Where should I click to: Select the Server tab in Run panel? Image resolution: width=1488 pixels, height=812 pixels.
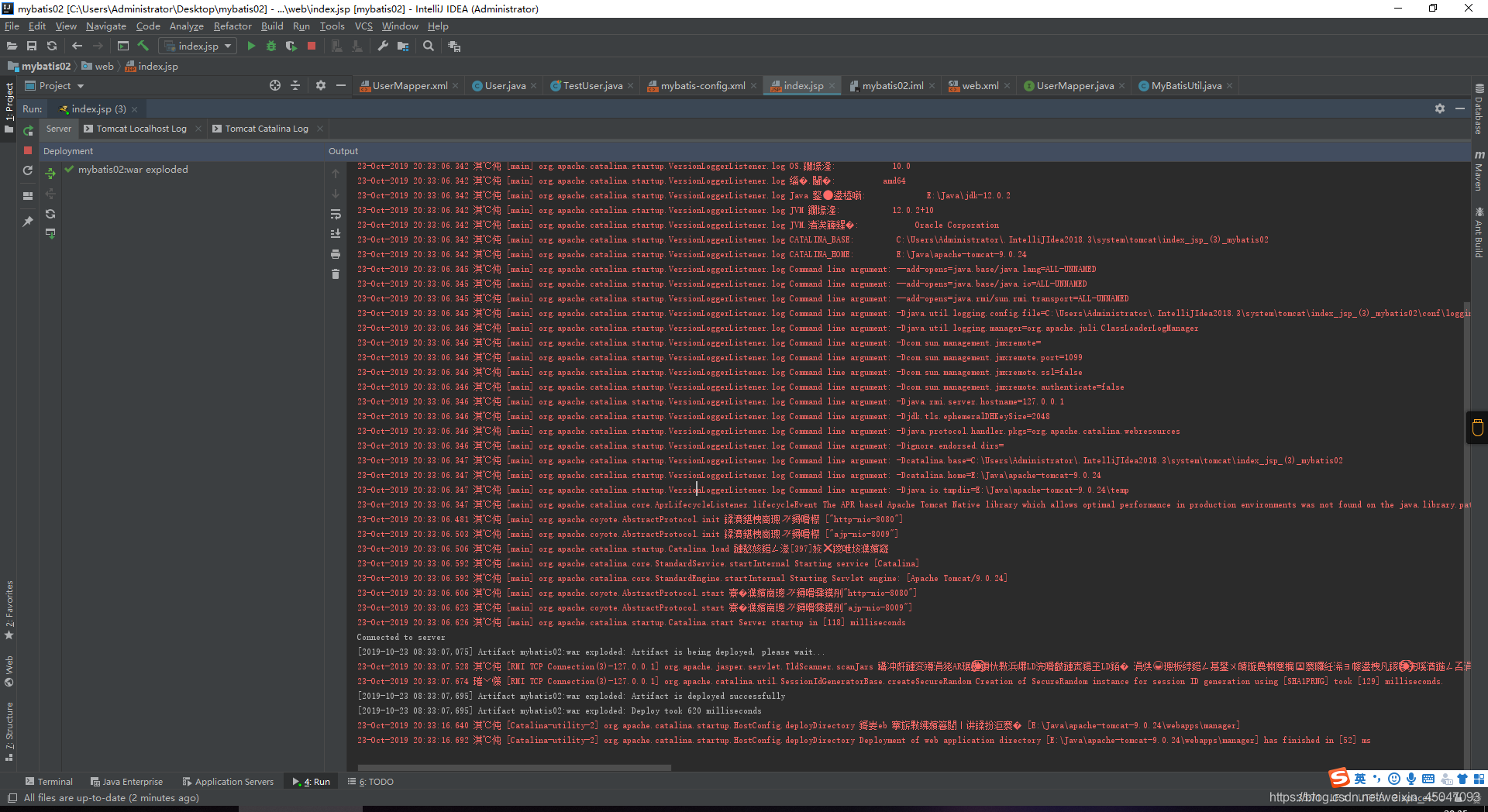[58, 129]
